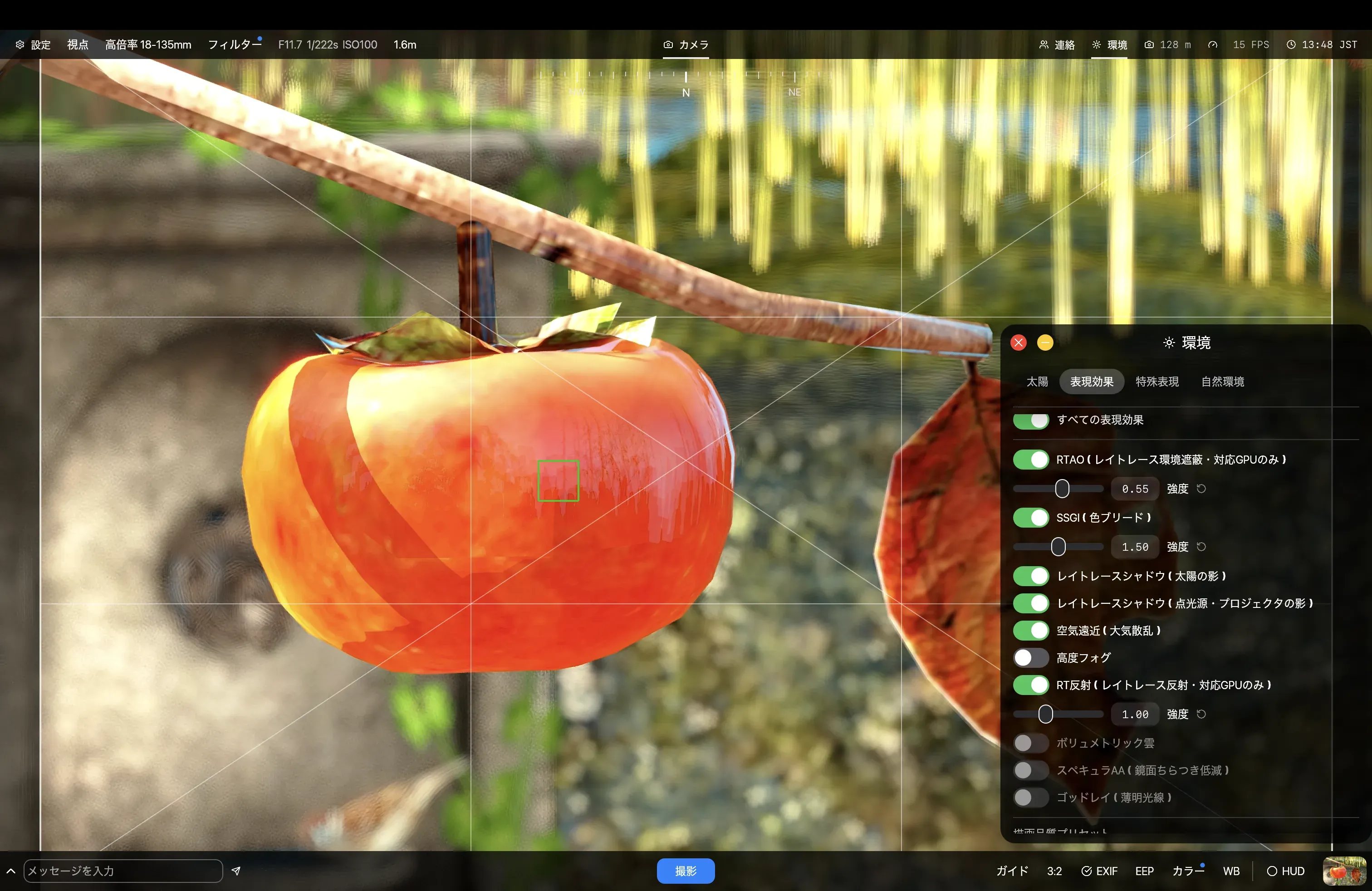The width and height of the screenshot is (1372, 891).
Task: Open the ガイド options
Action: pyautogui.click(x=1012, y=871)
